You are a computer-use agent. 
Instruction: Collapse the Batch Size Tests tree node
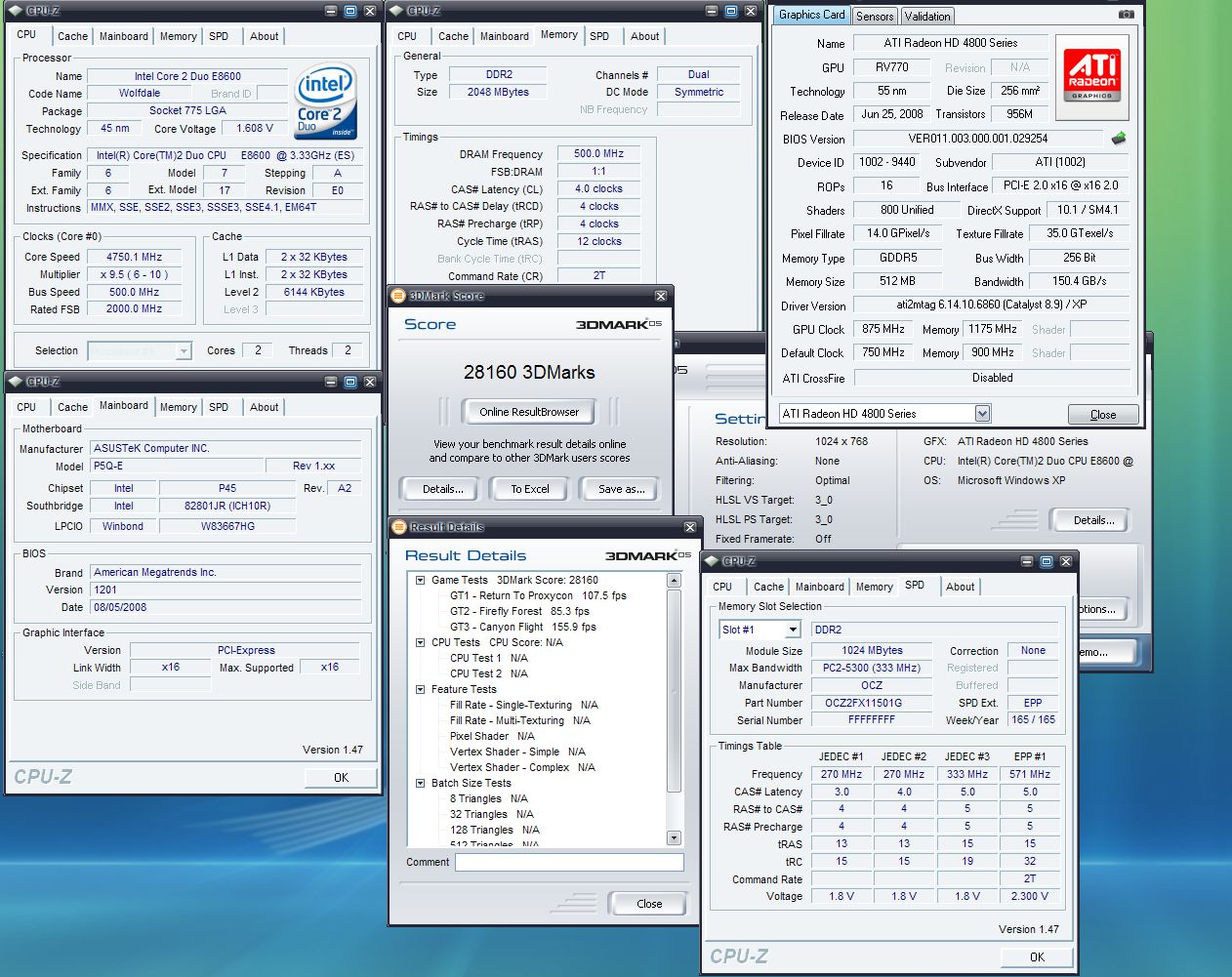click(x=421, y=783)
